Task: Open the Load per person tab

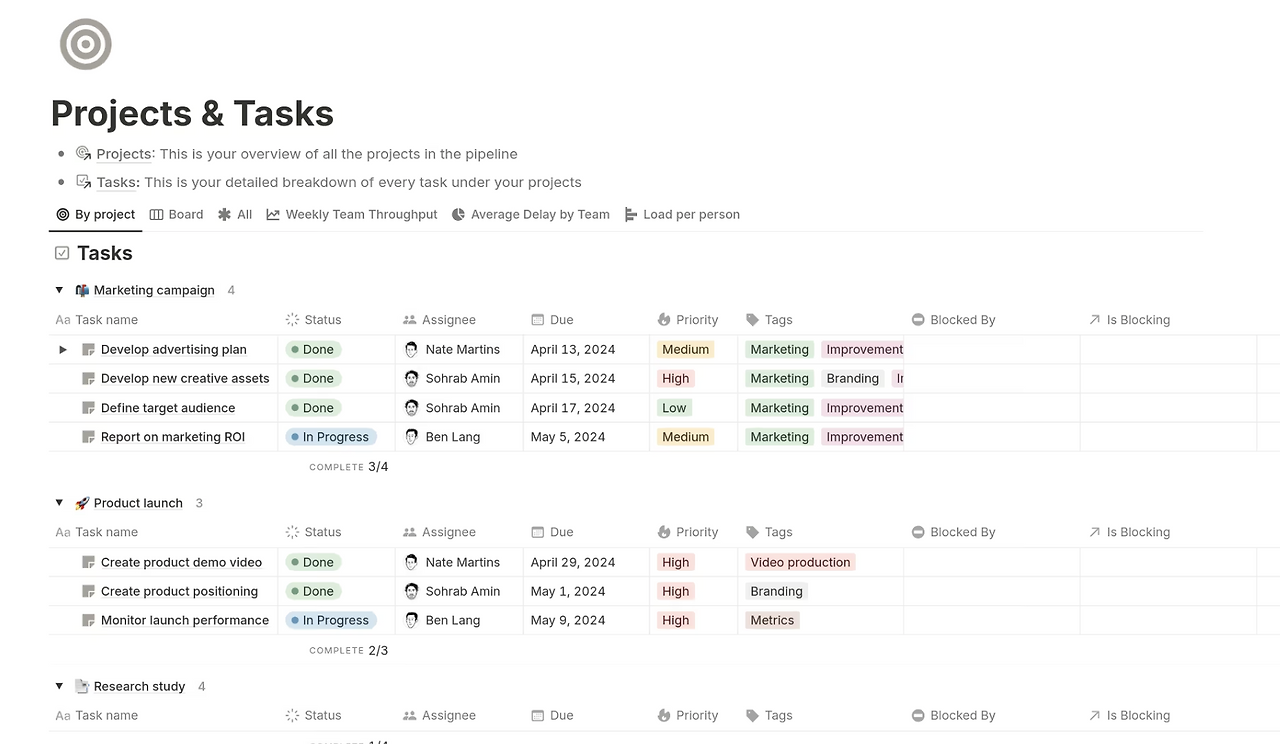Action: point(682,214)
